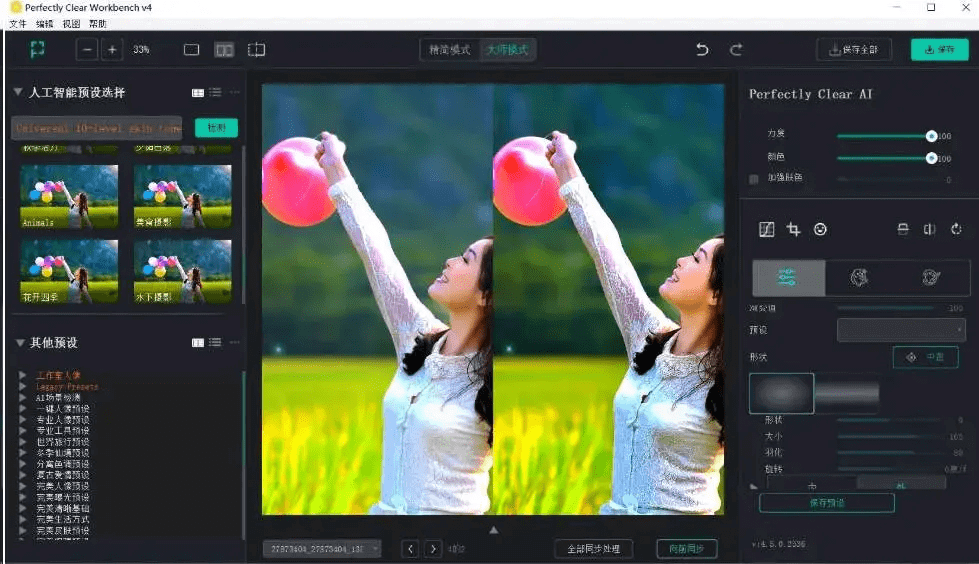Toggle the 加强肤色 checkbox

pos(754,179)
